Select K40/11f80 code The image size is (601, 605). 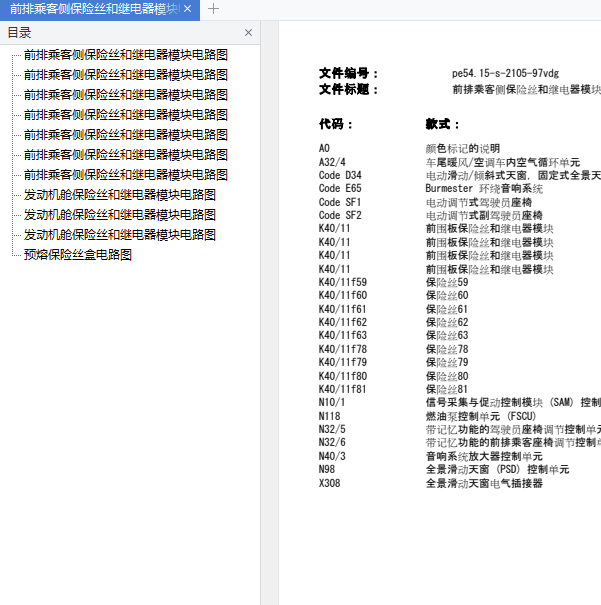point(343,376)
